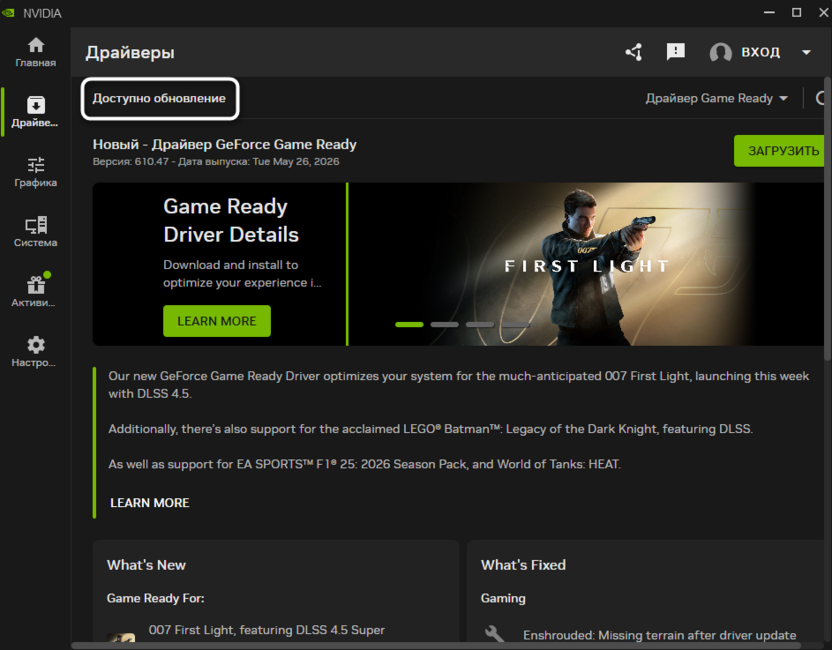Open the feedback exclamation icon
This screenshot has width=832, height=650.
point(675,52)
